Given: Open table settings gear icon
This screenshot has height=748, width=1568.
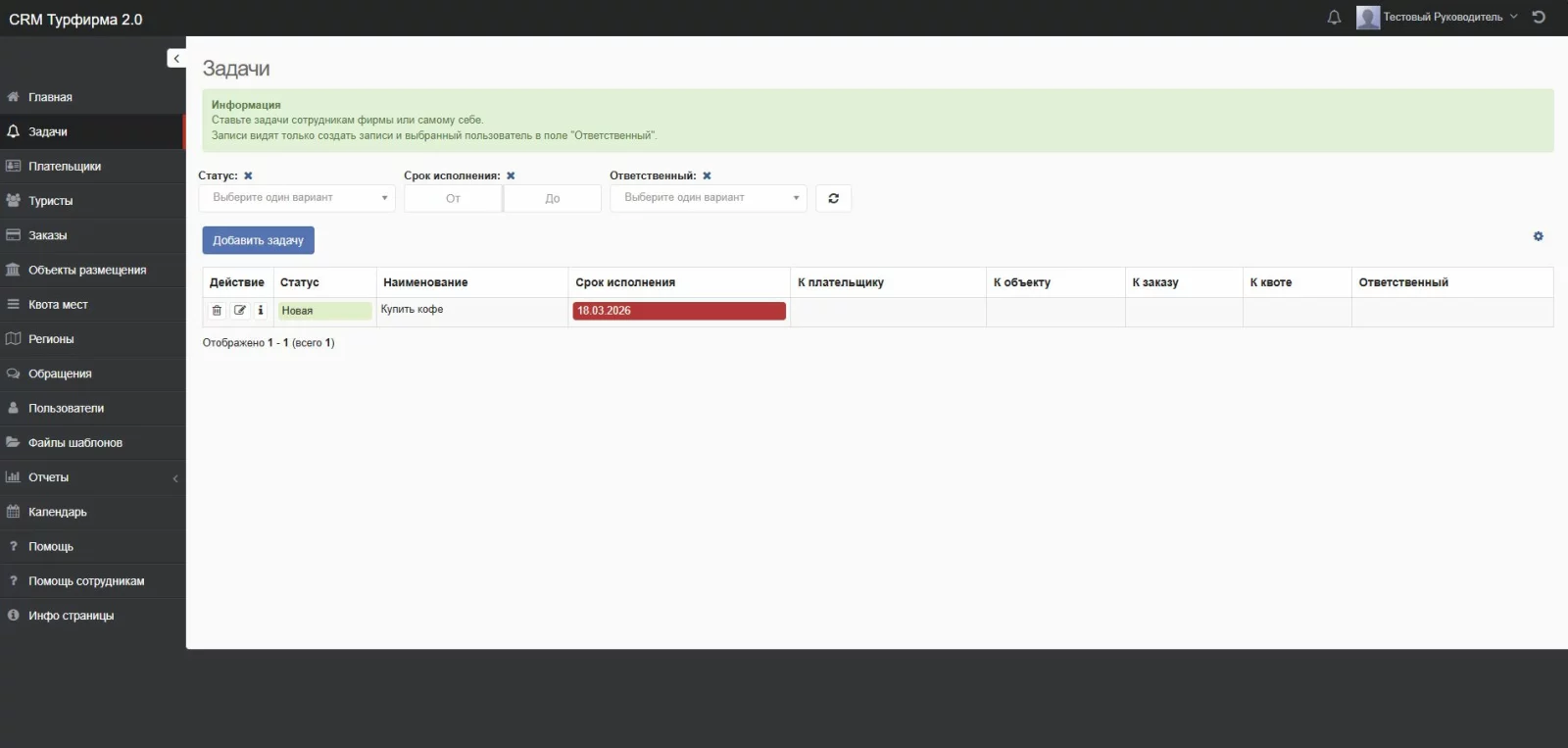Looking at the screenshot, I should (x=1538, y=236).
